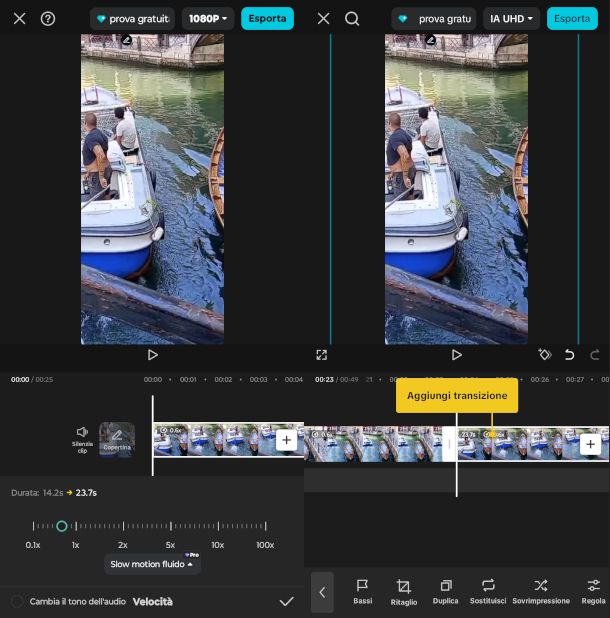Click Esporta in left editor
Image resolution: width=610 pixels, height=618 pixels.
click(x=267, y=19)
